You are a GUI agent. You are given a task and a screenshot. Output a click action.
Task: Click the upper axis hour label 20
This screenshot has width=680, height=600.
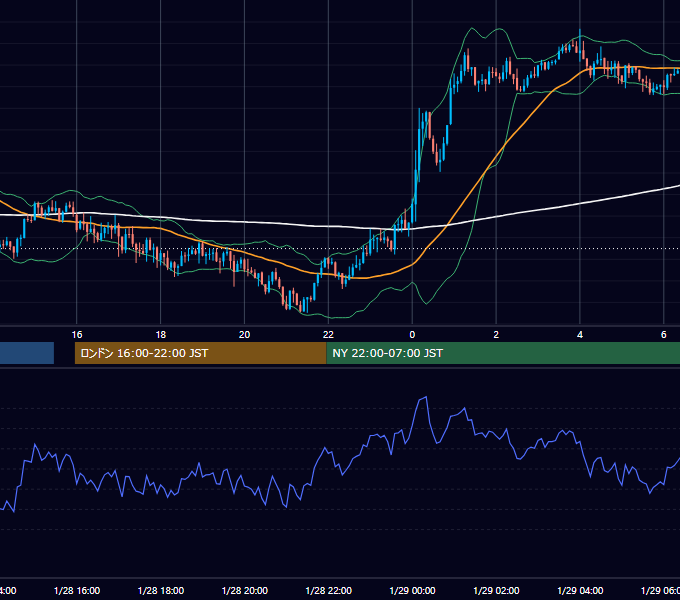245,335
